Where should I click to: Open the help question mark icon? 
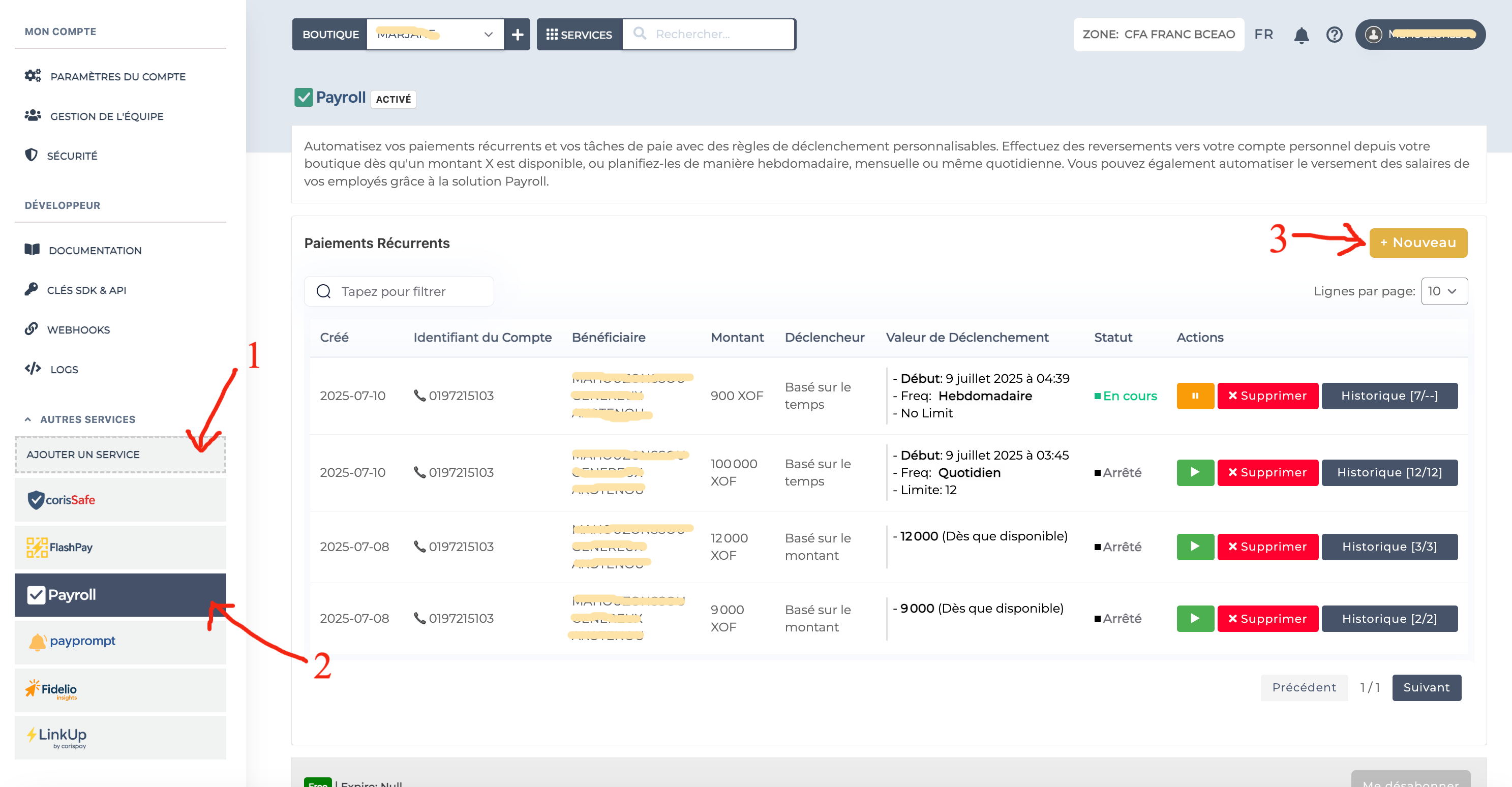coord(1334,35)
